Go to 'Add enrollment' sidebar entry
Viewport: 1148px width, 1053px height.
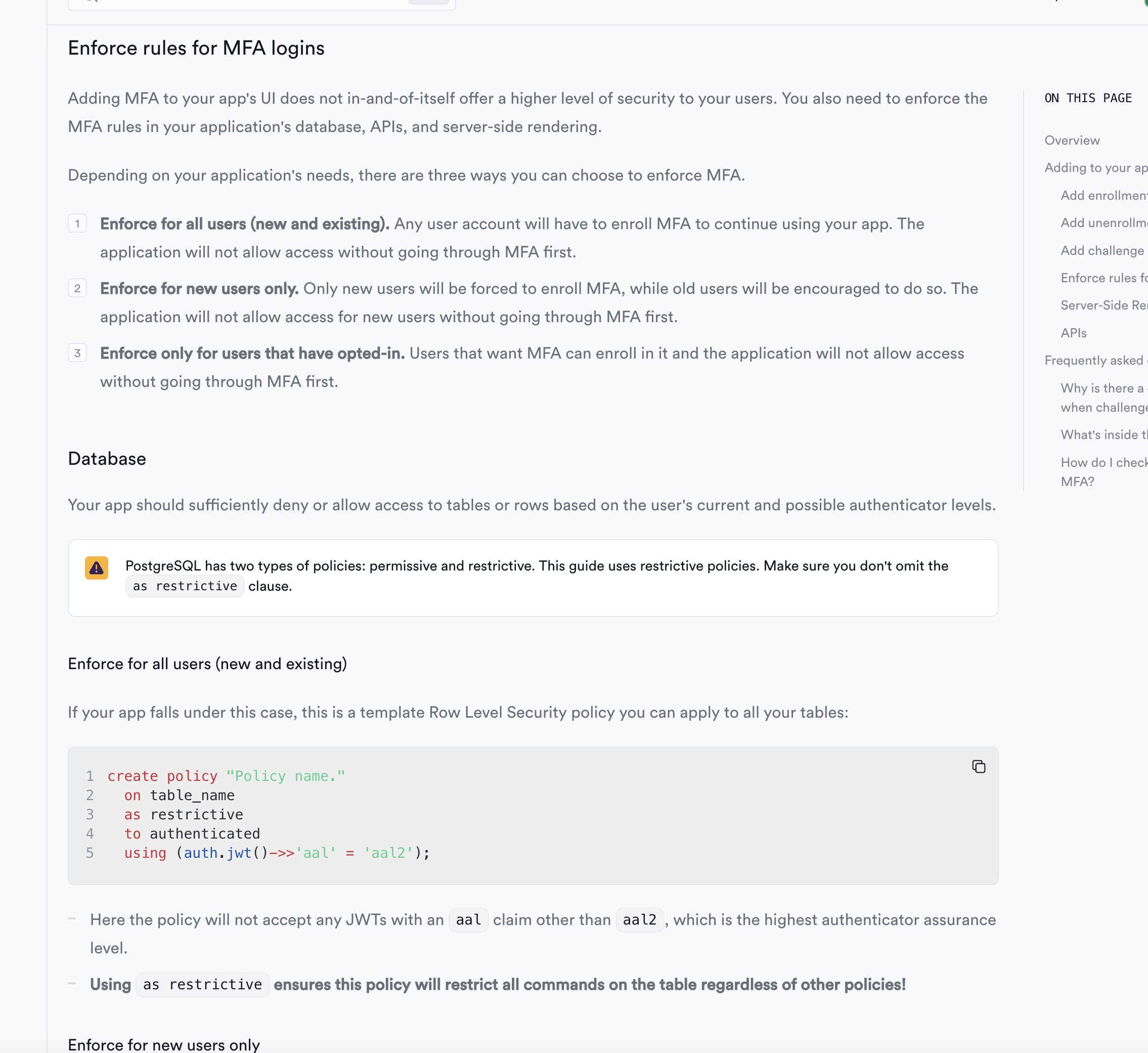coord(1103,195)
